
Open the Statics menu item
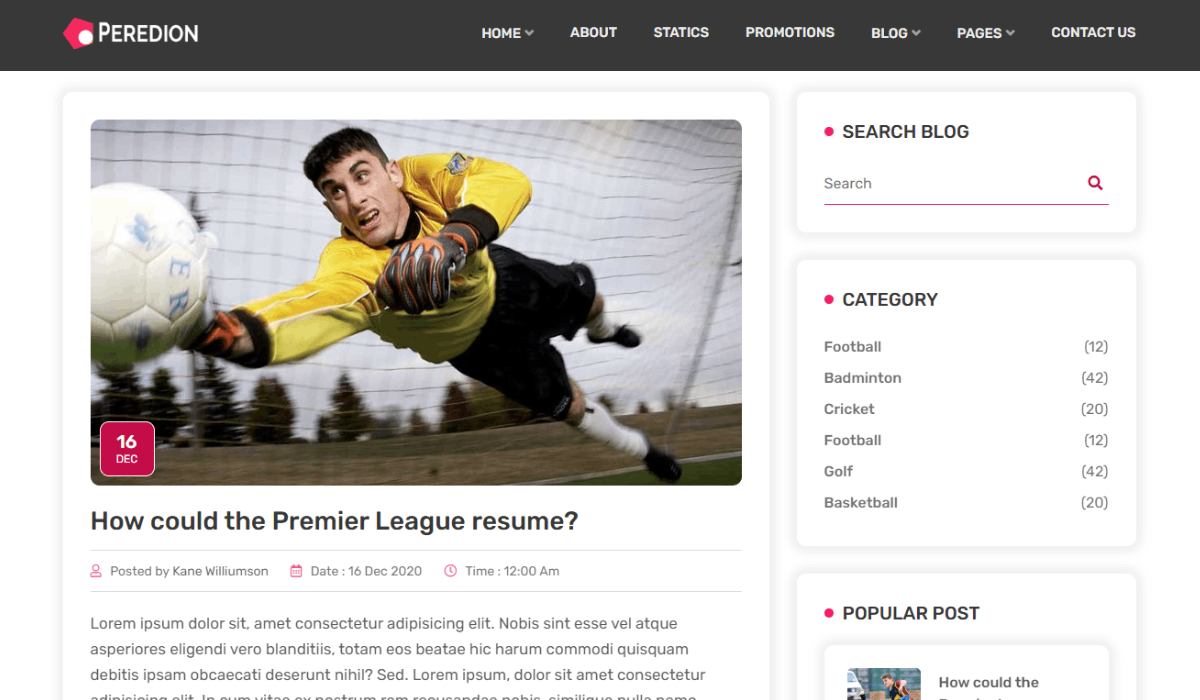tap(681, 32)
